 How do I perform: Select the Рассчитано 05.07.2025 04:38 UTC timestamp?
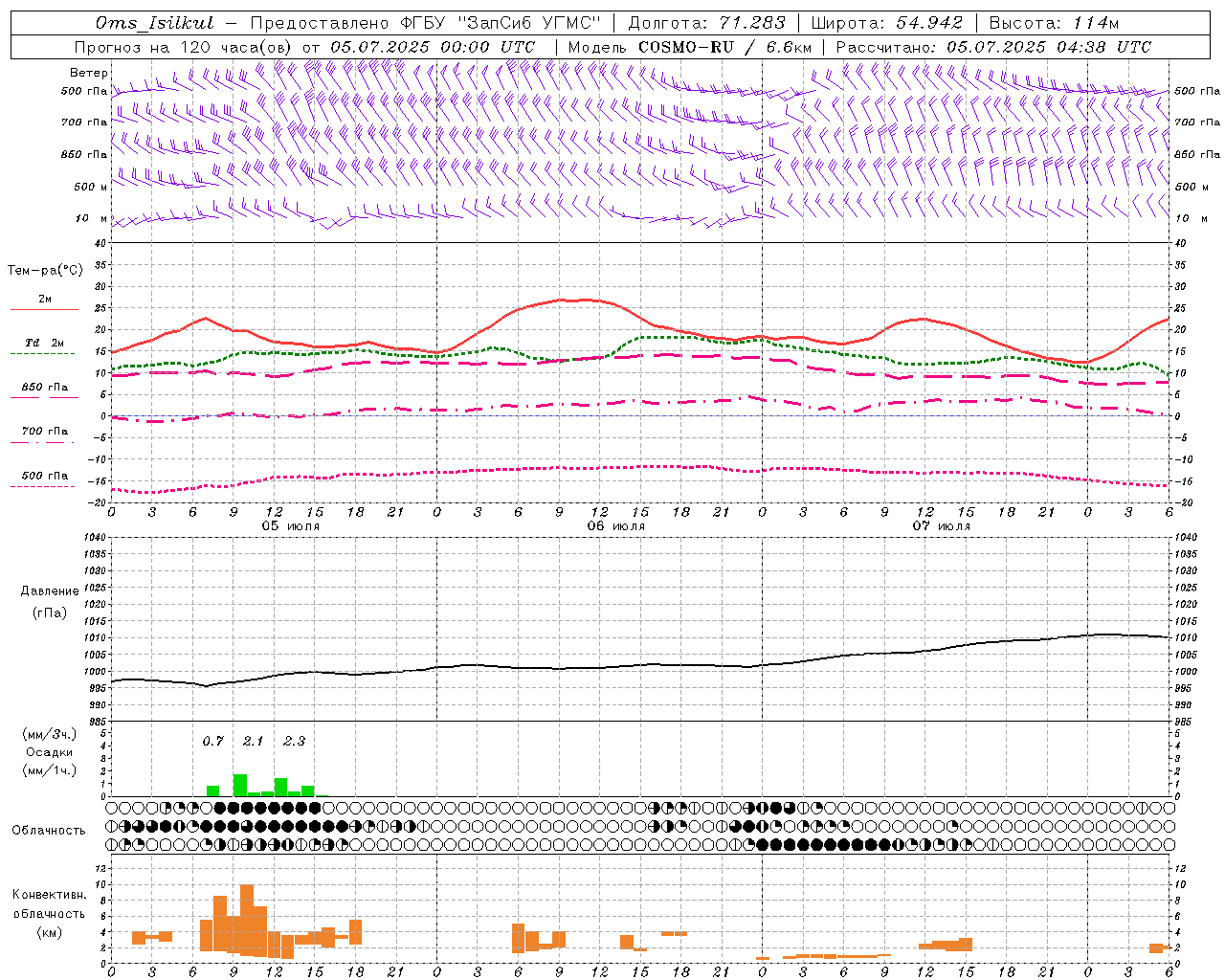click(x=993, y=47)
